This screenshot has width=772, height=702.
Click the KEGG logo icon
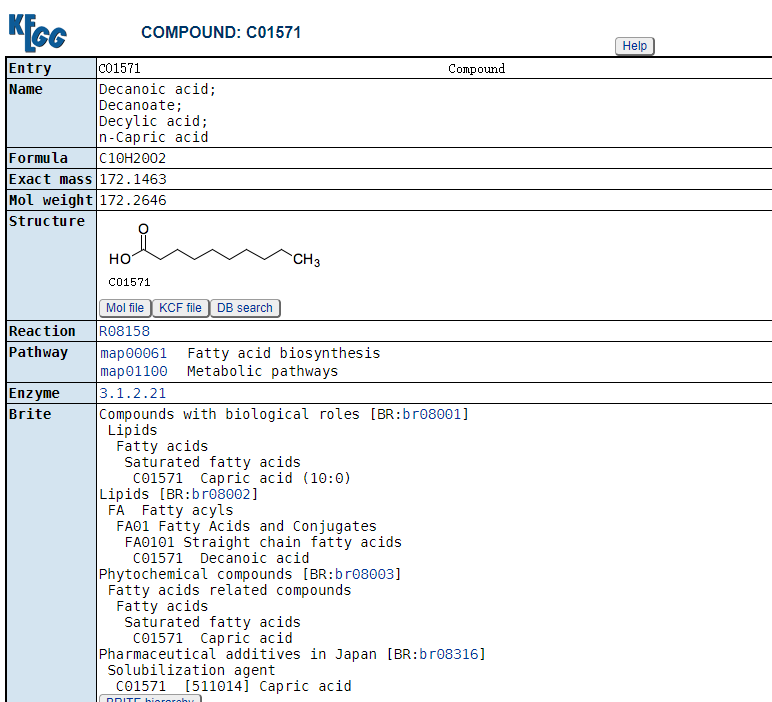38,32
